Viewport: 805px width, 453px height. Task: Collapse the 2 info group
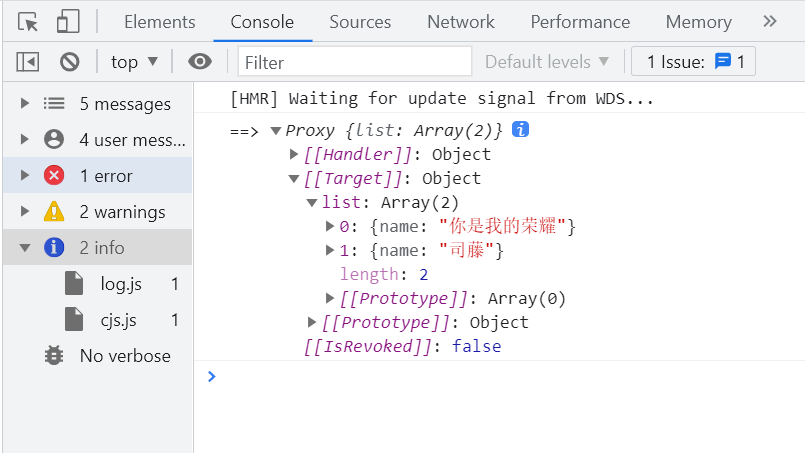click(x=24, y=248)
